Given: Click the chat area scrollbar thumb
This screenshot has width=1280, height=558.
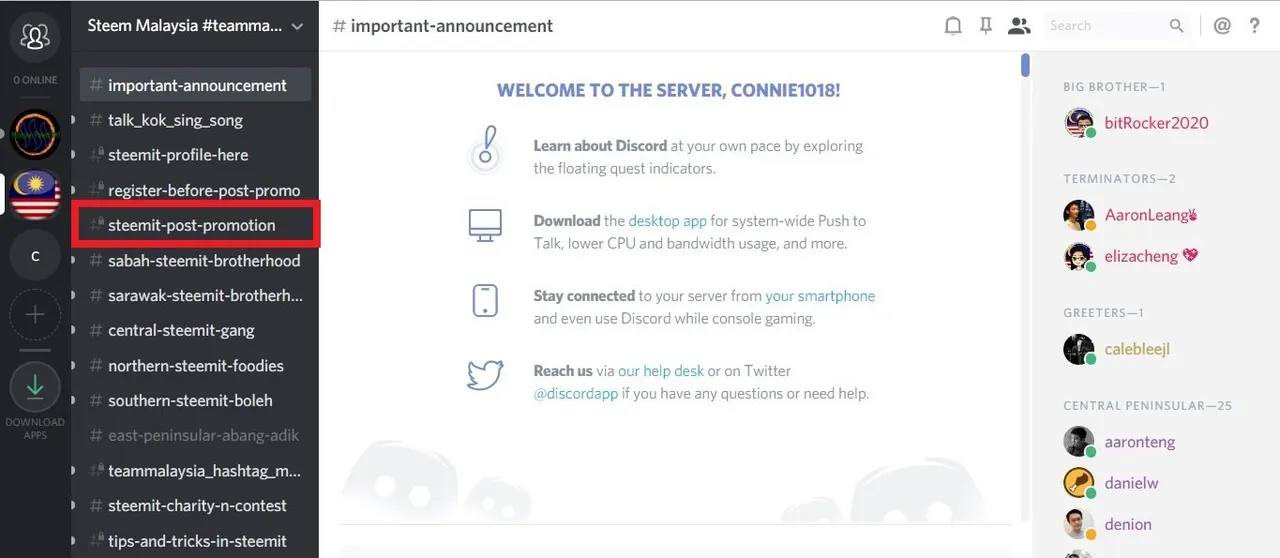Looking at the screenshot, I should 1025,65.
